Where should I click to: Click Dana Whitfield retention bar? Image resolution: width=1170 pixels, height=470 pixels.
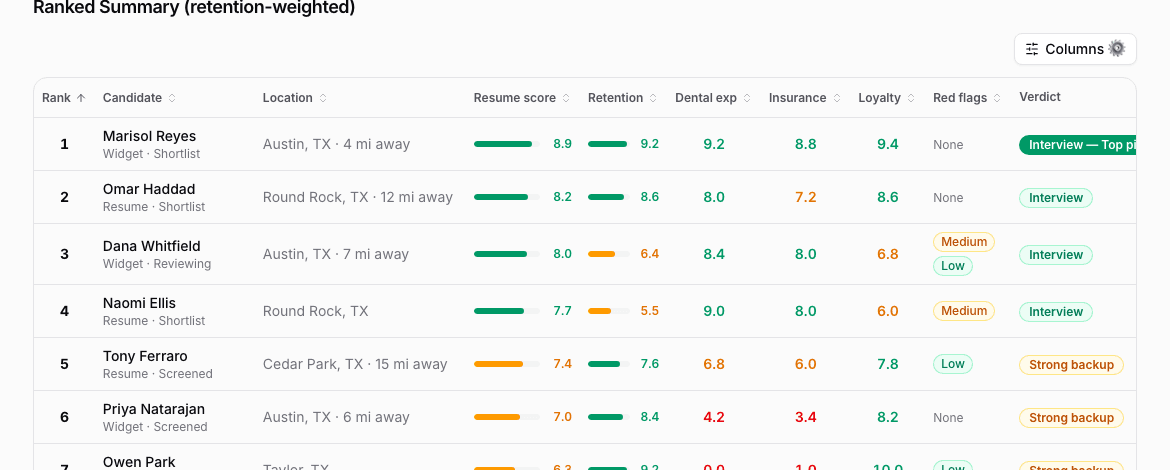609,254
